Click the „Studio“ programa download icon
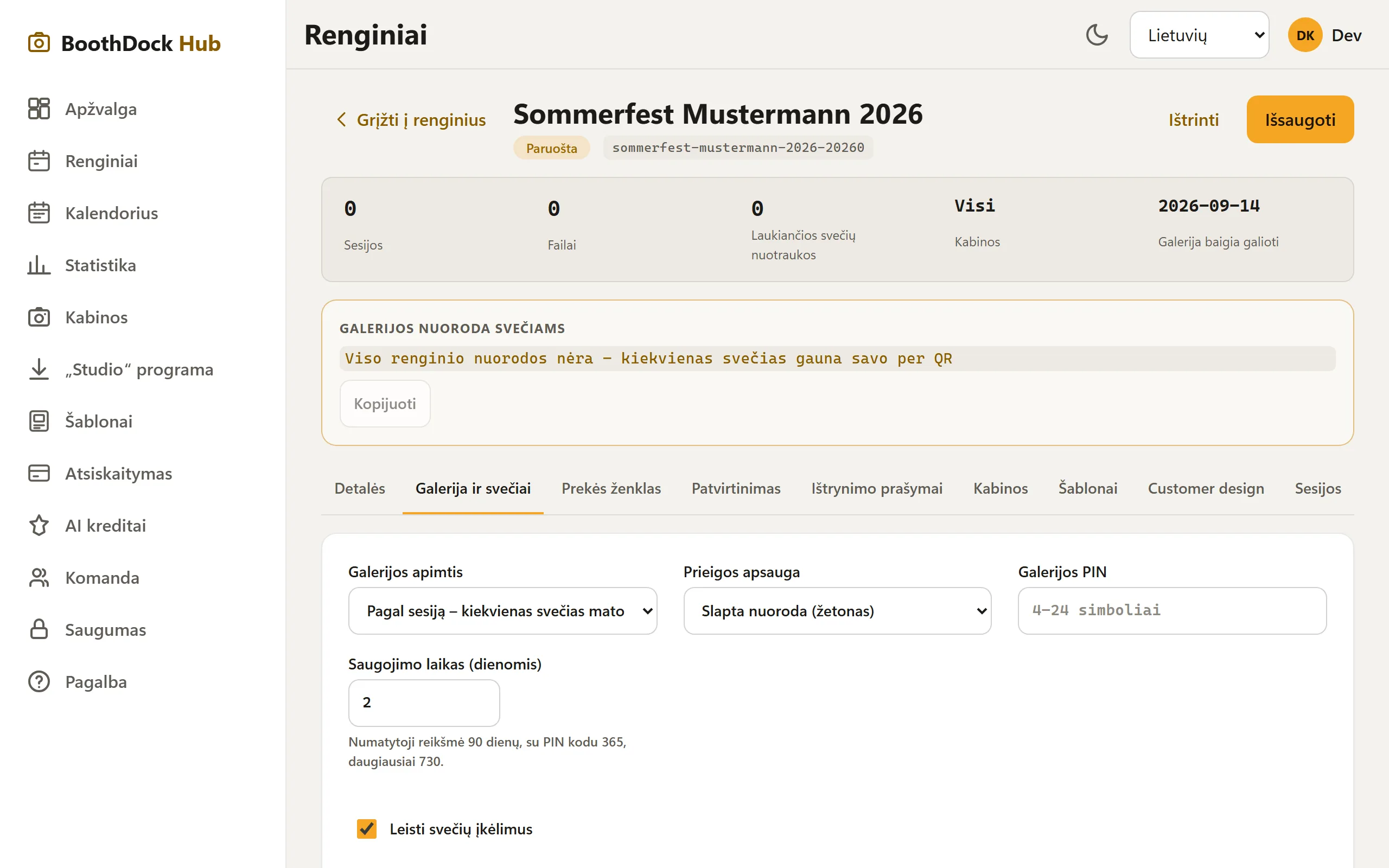The width and height of the screenshot is (1389, 868). (x=39, y=369)
